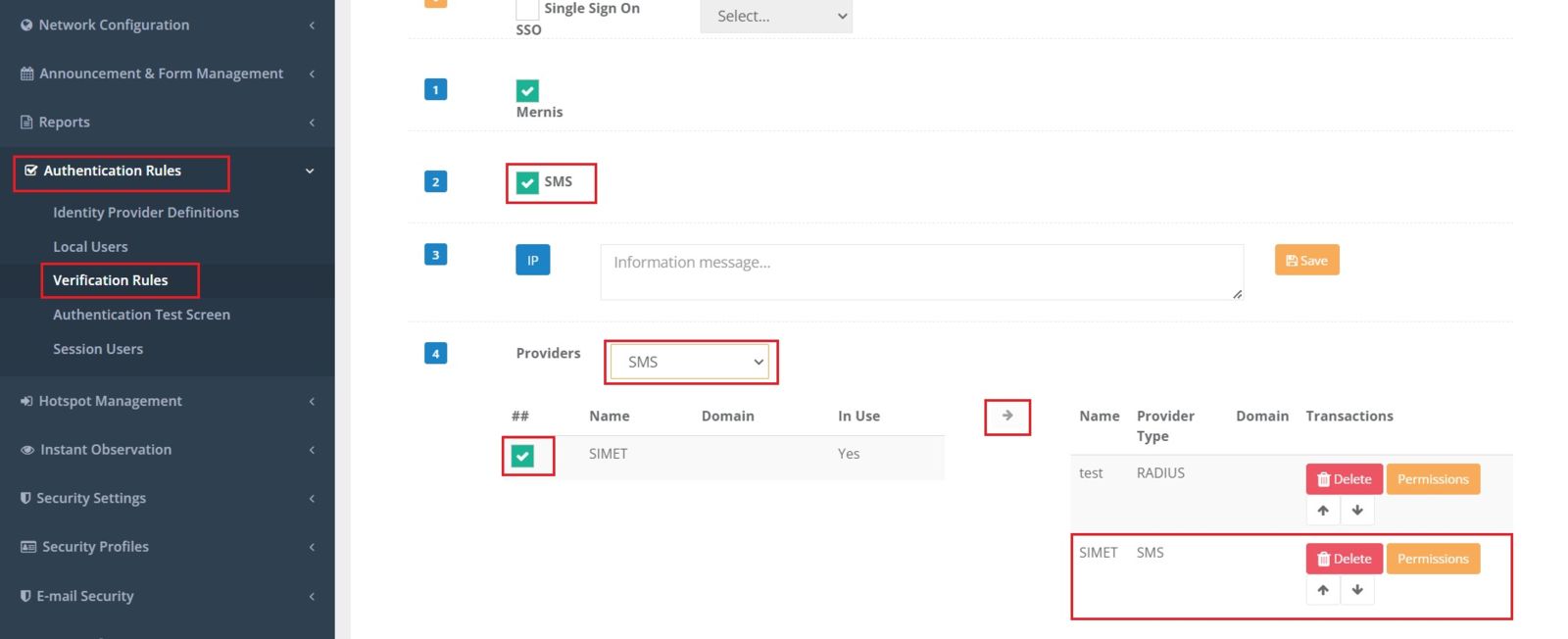Delete the SIMET SMS provider
The width and height of the screenshot is (1568, 639).
pyautogui.click(x=1344, y=559)
